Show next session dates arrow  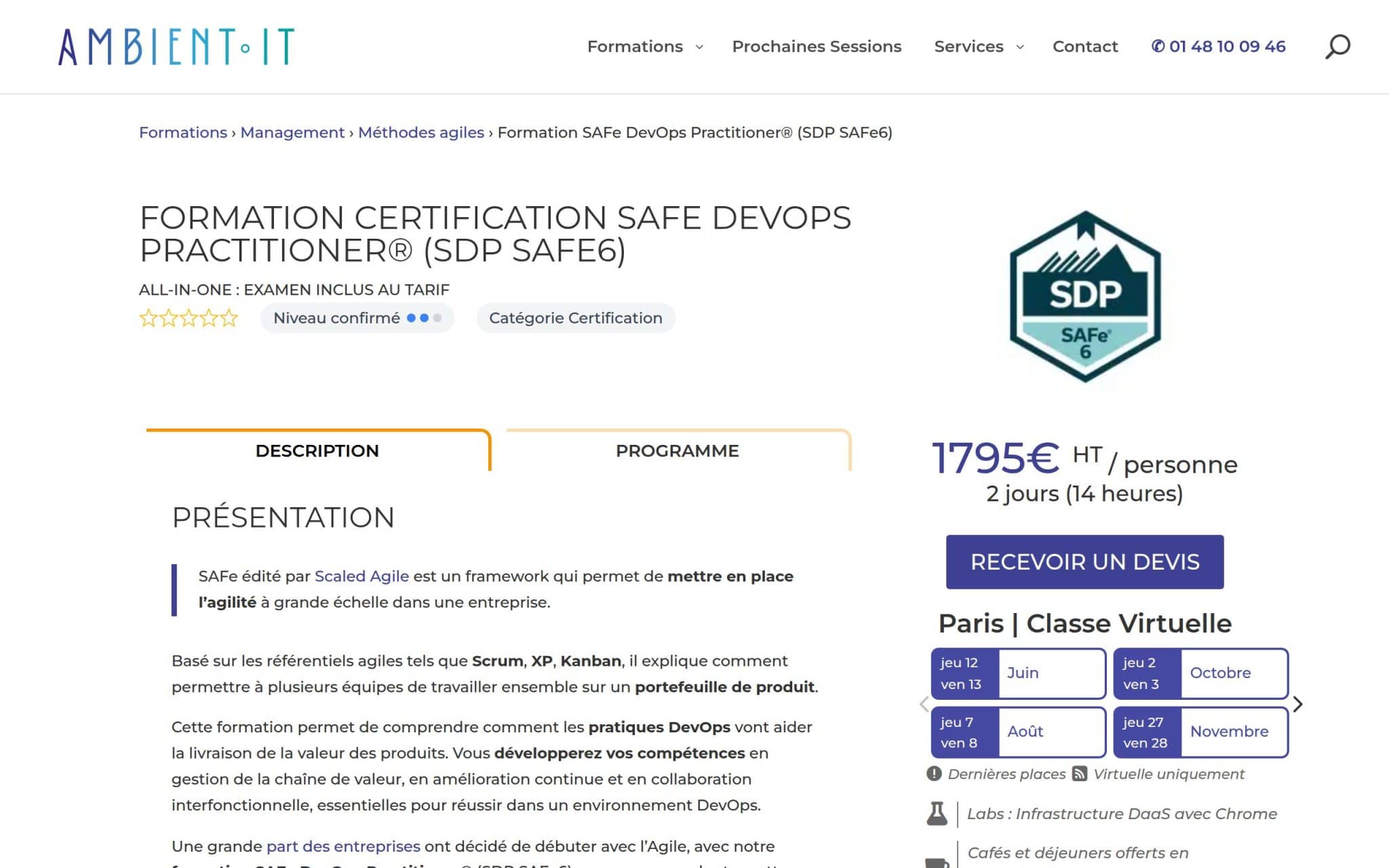[x=1297, y=705]
